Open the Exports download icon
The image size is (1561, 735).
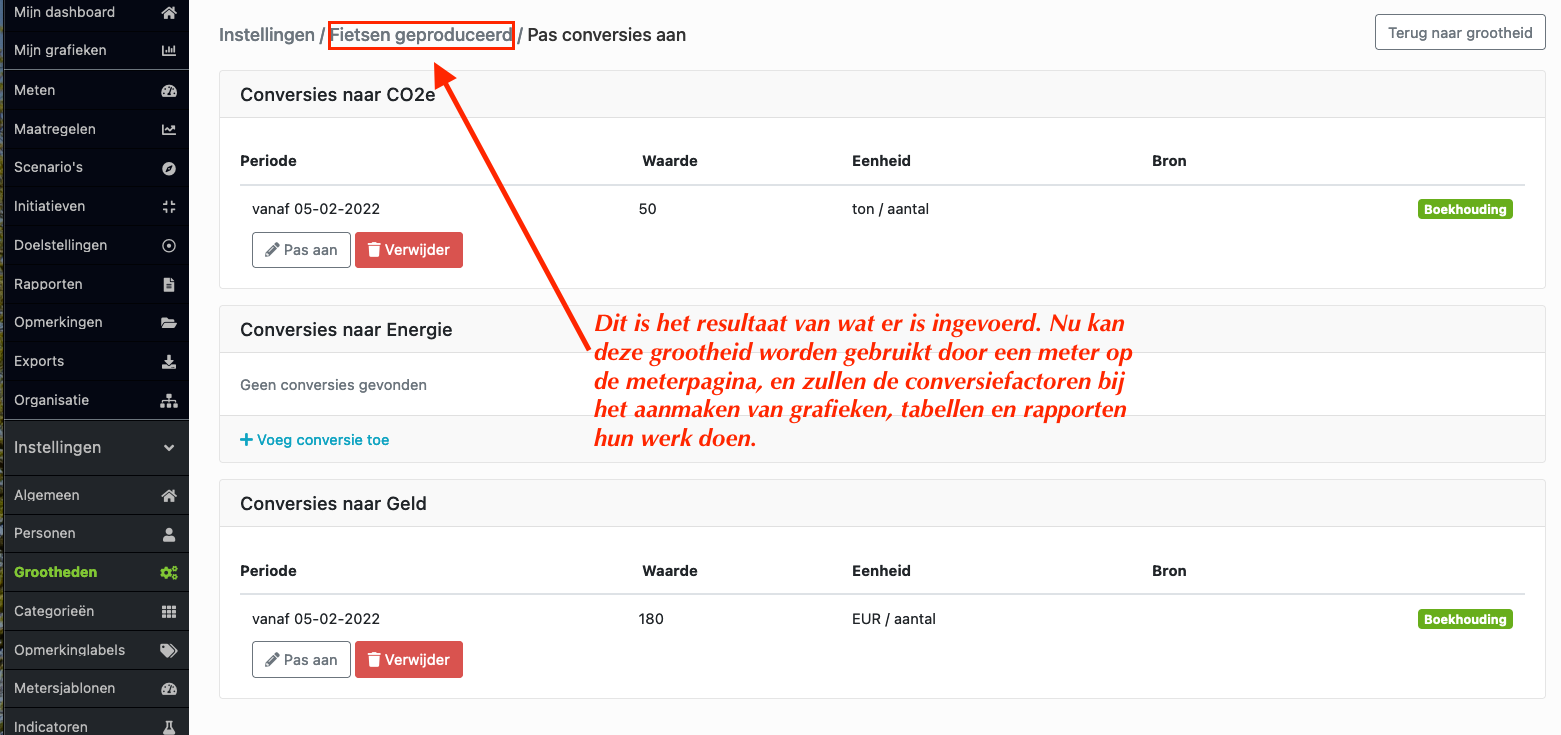point(169,362)
